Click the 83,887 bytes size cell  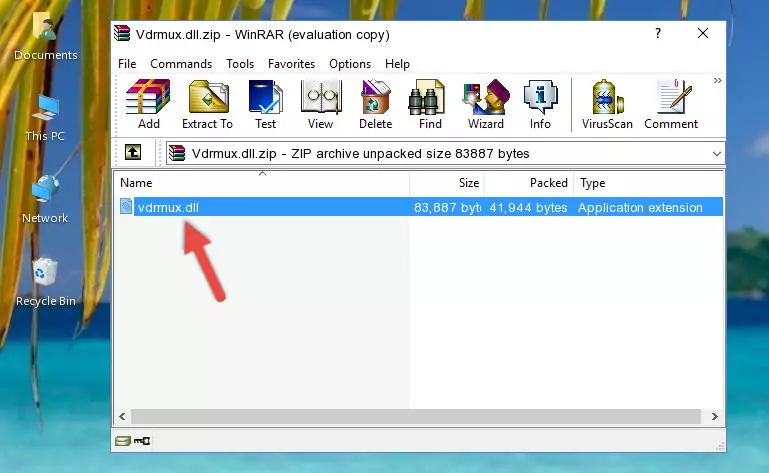(x=447, y=208)
